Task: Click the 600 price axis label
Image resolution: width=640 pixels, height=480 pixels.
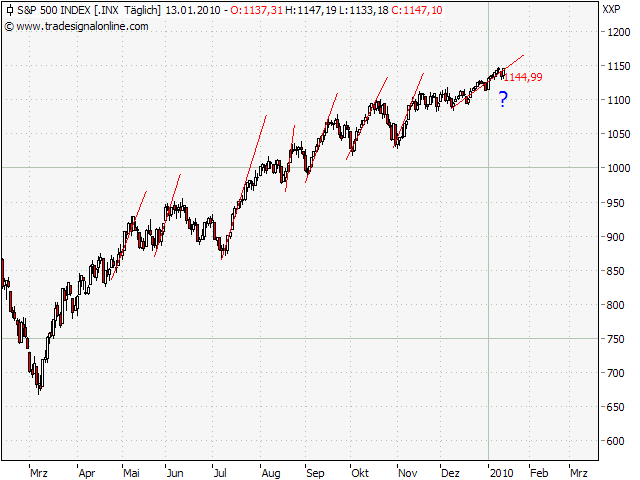Action: 616,441
